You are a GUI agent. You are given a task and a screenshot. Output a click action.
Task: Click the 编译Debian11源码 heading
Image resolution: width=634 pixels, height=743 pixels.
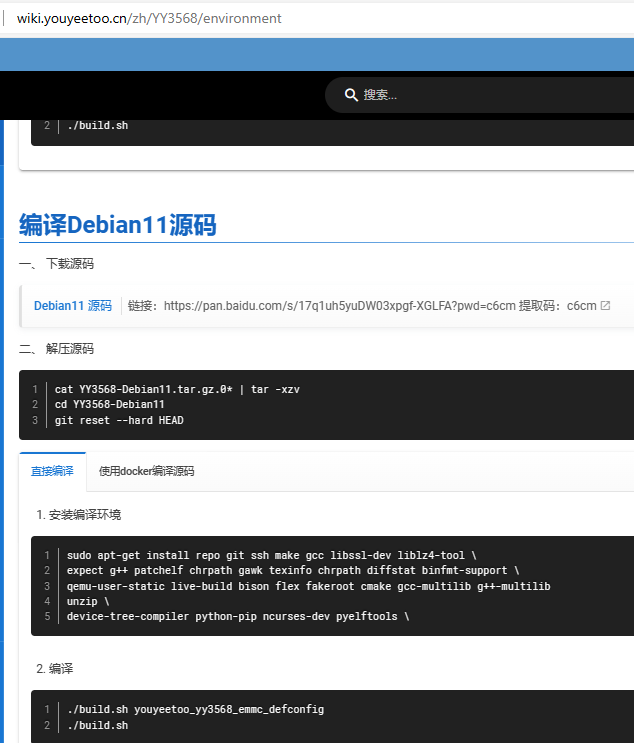[x=118, y=225]
